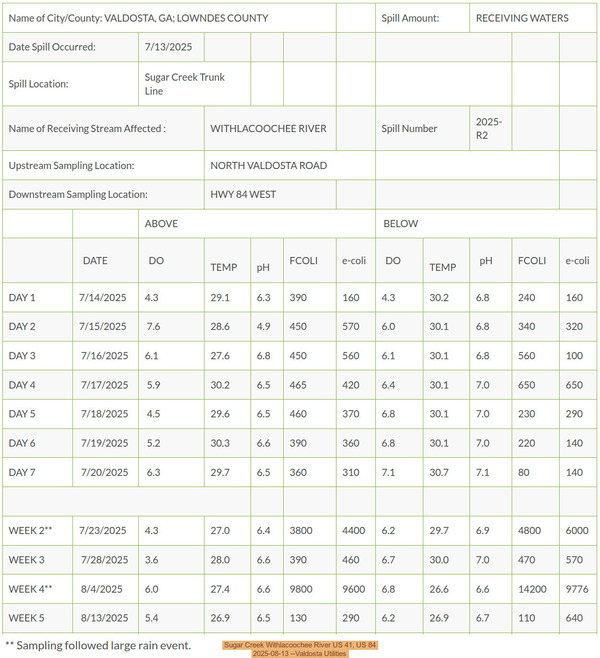Select WEEK 4 below e-coli value 9776
This screenshot has width=600, height=658.
(x=577, y=589)
